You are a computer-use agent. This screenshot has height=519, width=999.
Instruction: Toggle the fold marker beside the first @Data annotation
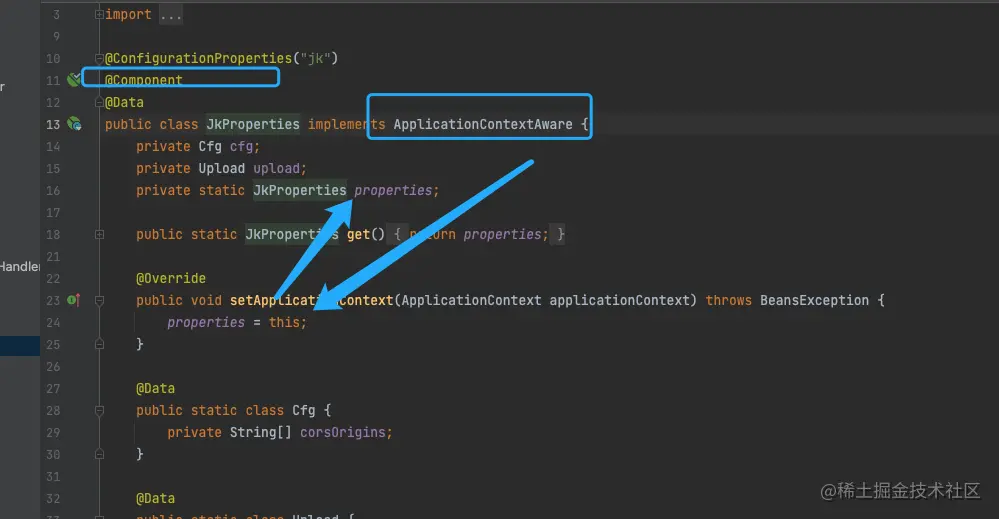[x=99, y=102]
